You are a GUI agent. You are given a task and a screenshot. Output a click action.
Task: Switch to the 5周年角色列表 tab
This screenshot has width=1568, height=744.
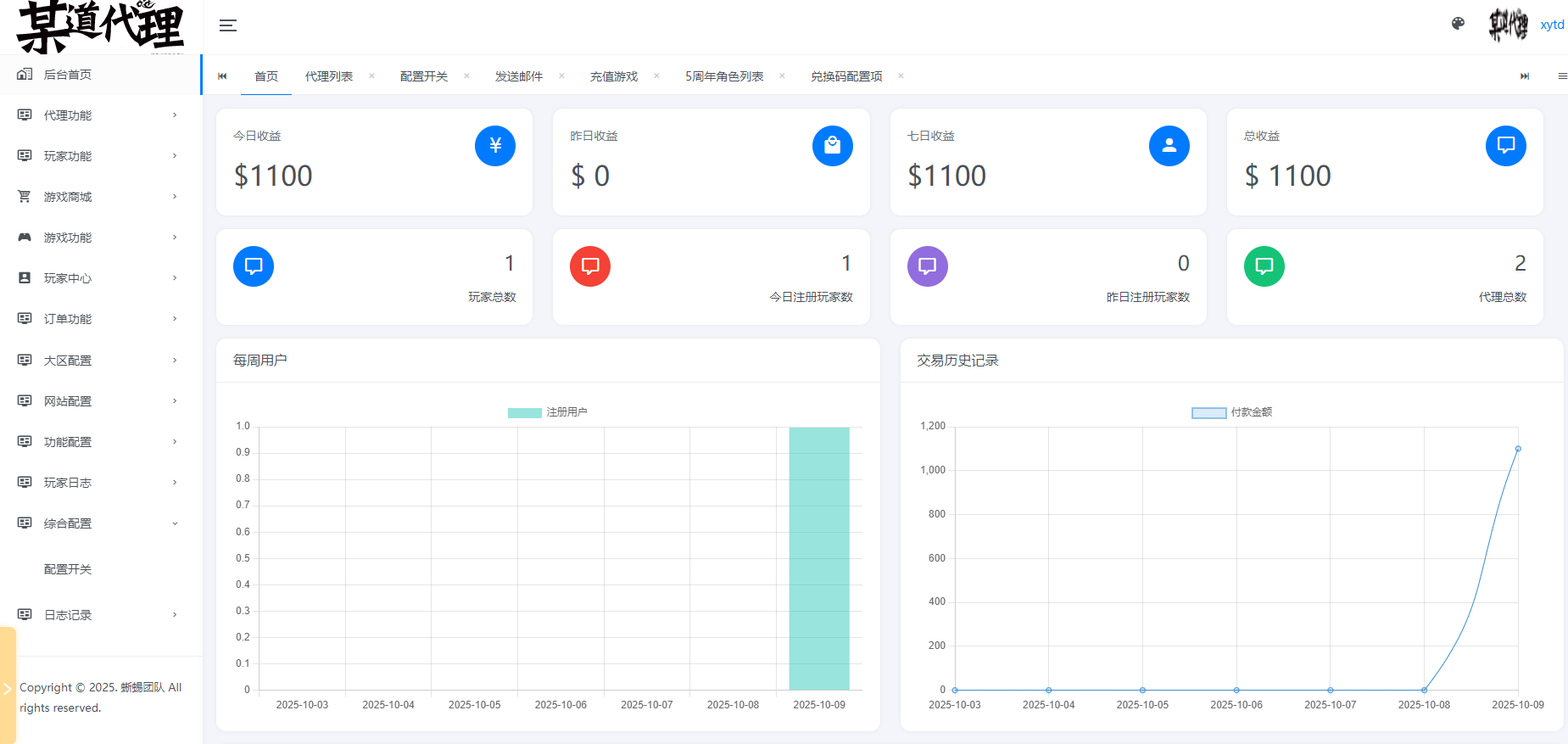click(x=723, y=76)
